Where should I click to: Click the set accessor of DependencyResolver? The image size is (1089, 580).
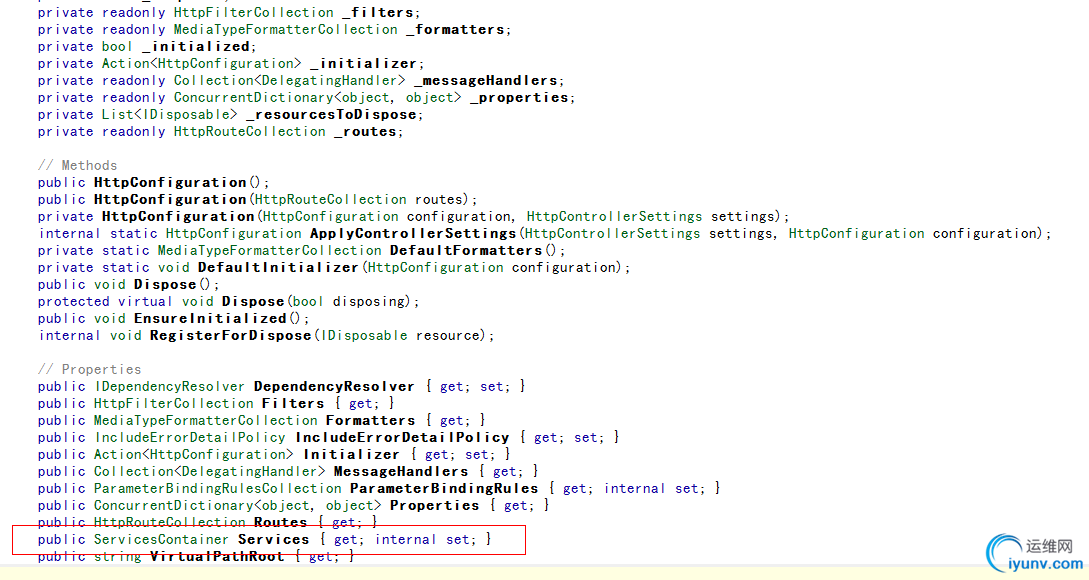click(491, 386)
